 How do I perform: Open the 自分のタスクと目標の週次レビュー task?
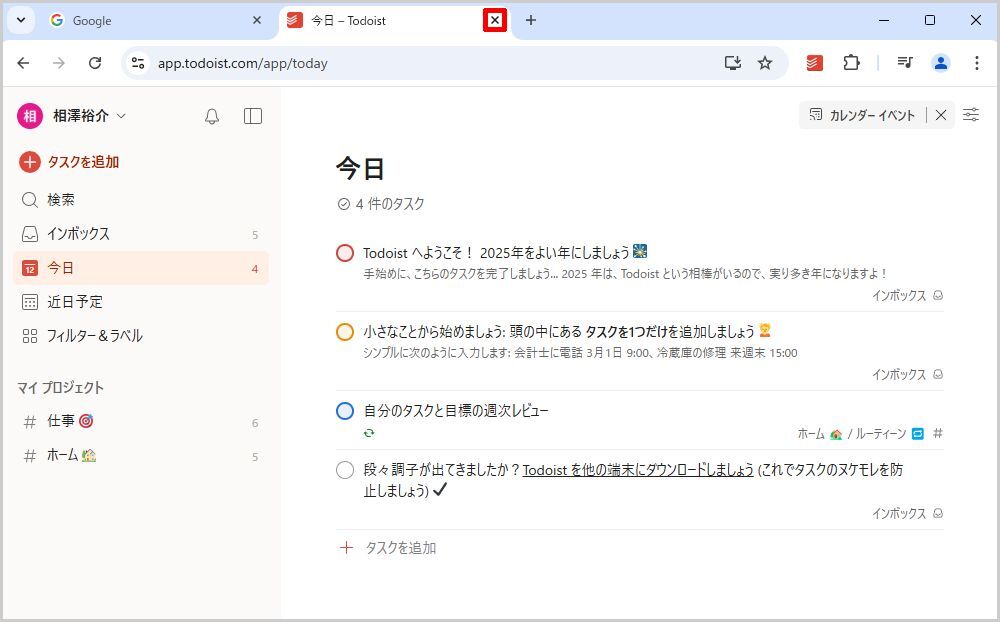456,411
